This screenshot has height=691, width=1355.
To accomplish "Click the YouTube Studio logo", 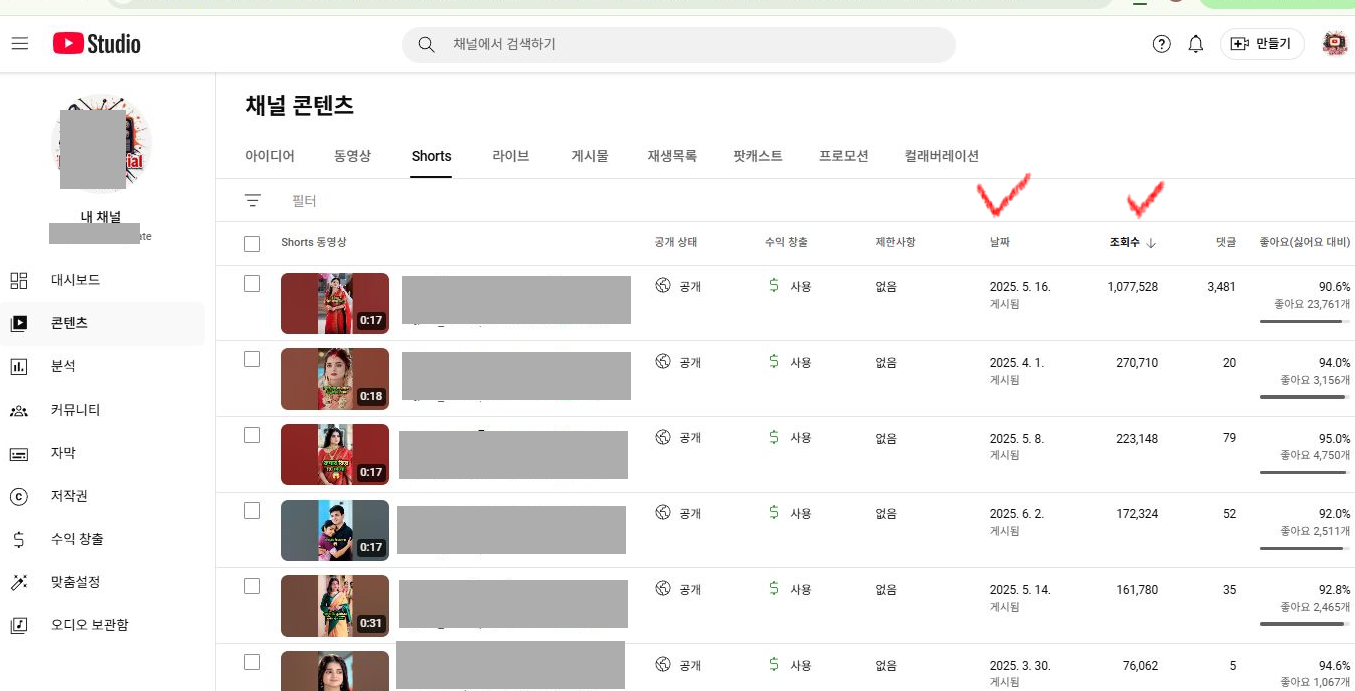I will pos(97,44).
